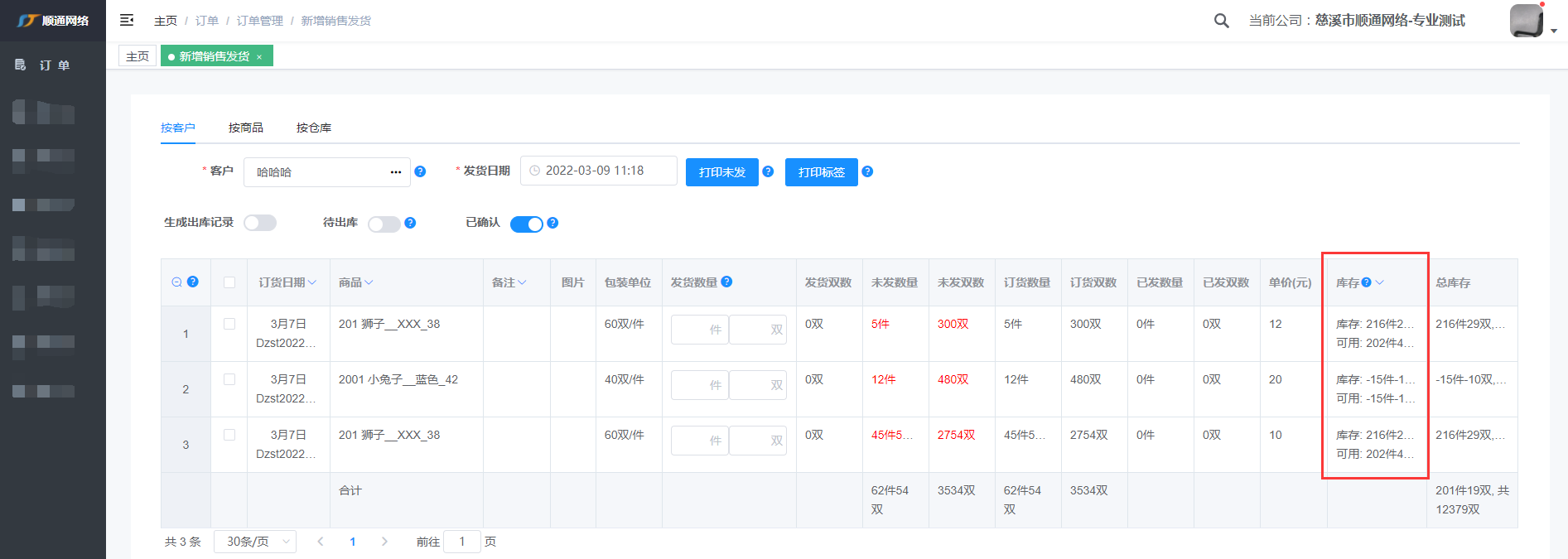Enable the 生成出库记录 switch
The height and width of the screenshot is (559, 1568).
[260, 223]
